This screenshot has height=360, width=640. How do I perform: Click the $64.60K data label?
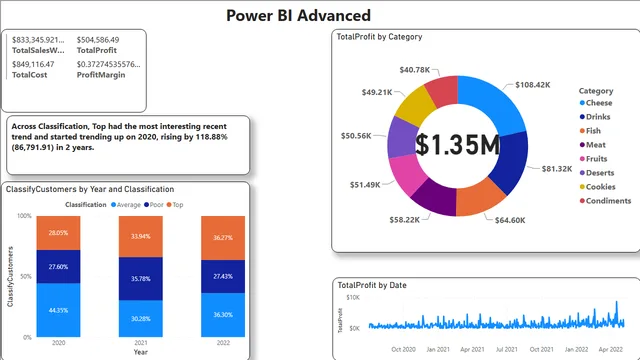[x=510, y=220]
